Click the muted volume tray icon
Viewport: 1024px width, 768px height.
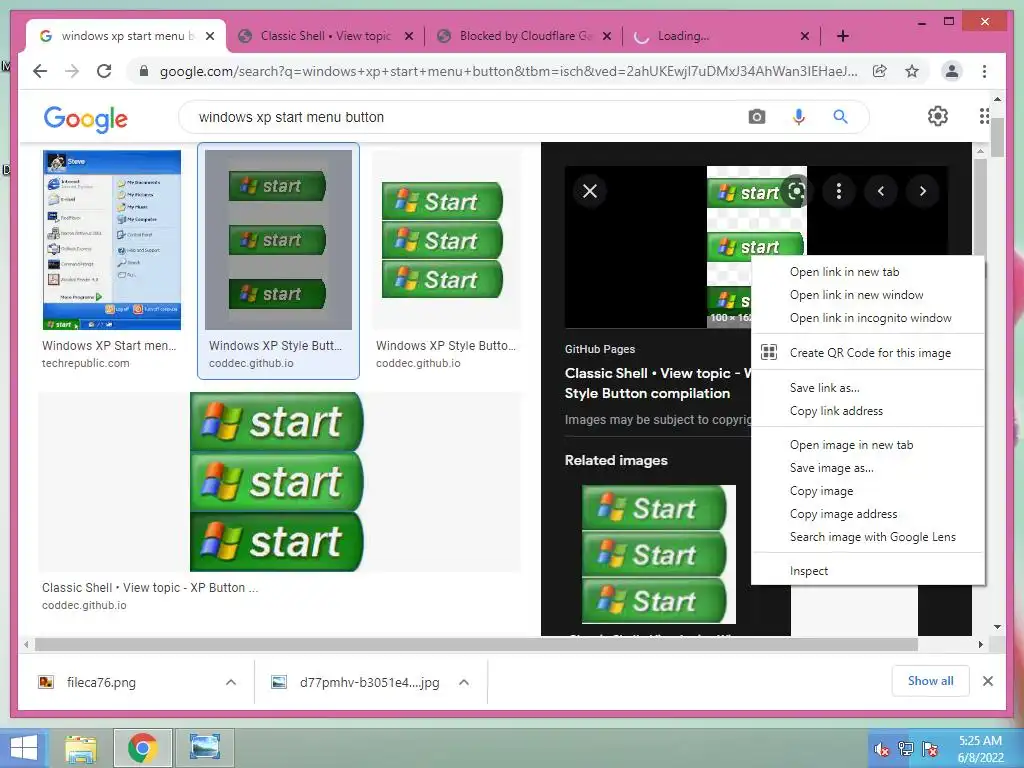[882, 749]
